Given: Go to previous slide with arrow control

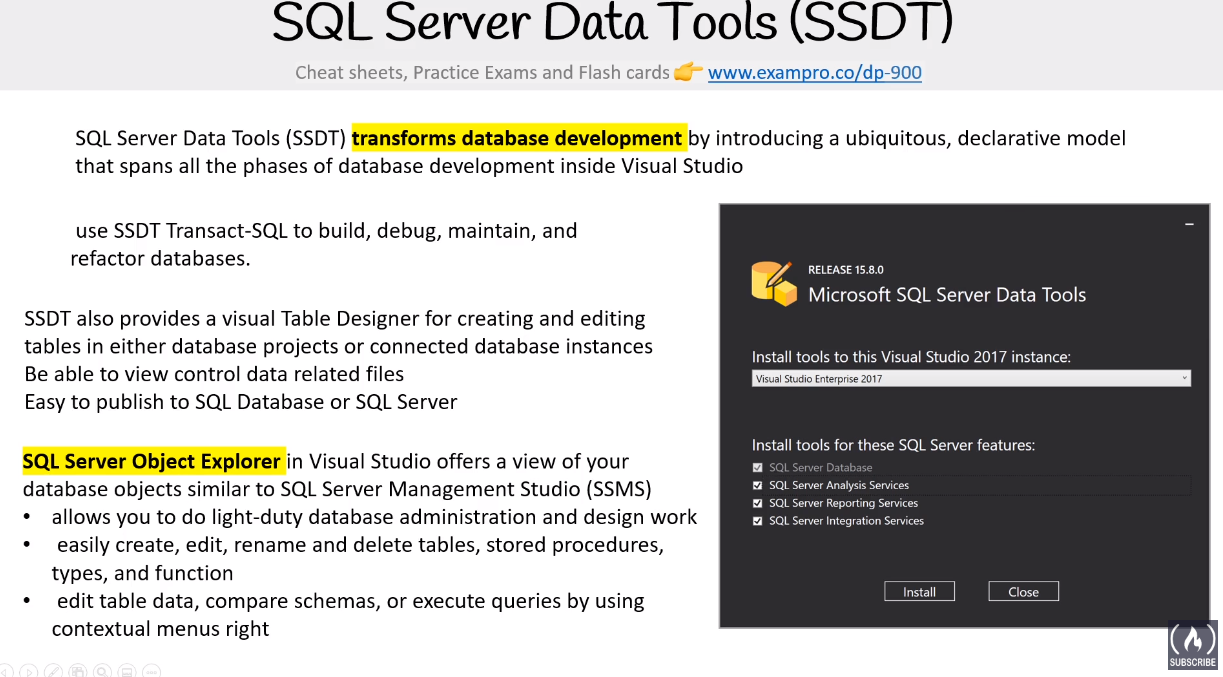Looking at the screenshot, I should click(4, 671).
